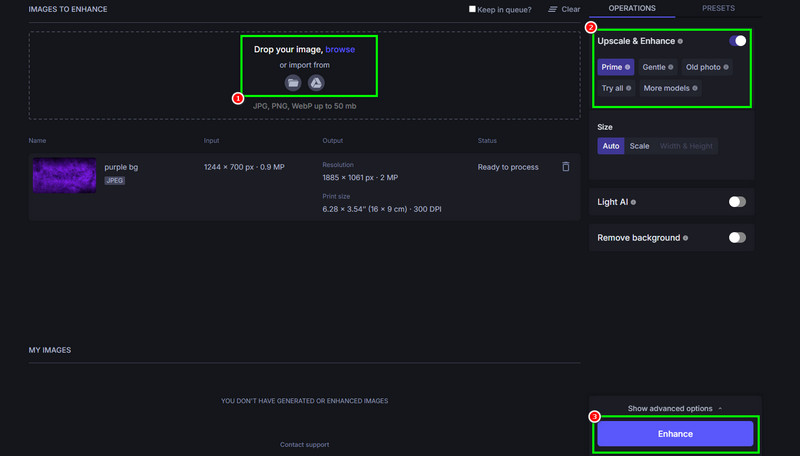Screen dimensions: 800x456
Task: Set Size mode to Scale
Action: click(639, 146)
